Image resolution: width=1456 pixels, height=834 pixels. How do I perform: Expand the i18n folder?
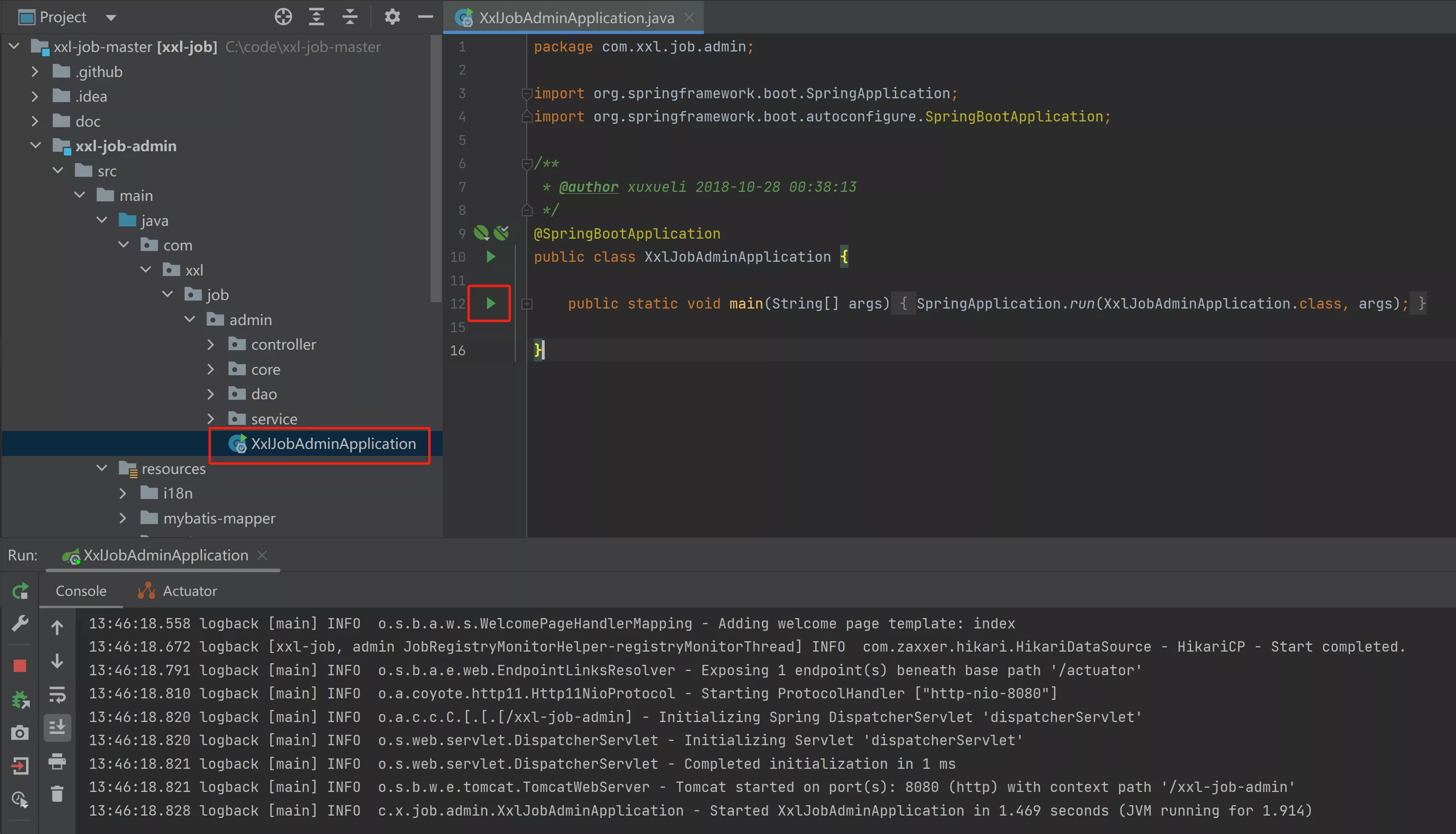tap(122, 493)
